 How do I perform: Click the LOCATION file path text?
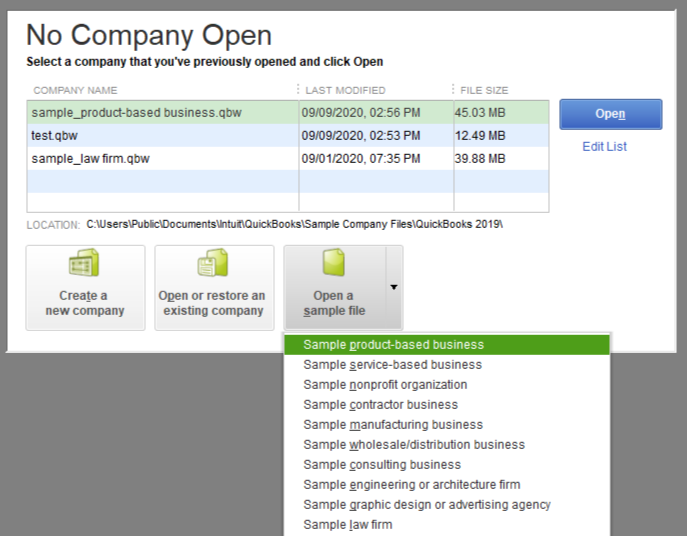pyautogui.click(x=294, y=224)
